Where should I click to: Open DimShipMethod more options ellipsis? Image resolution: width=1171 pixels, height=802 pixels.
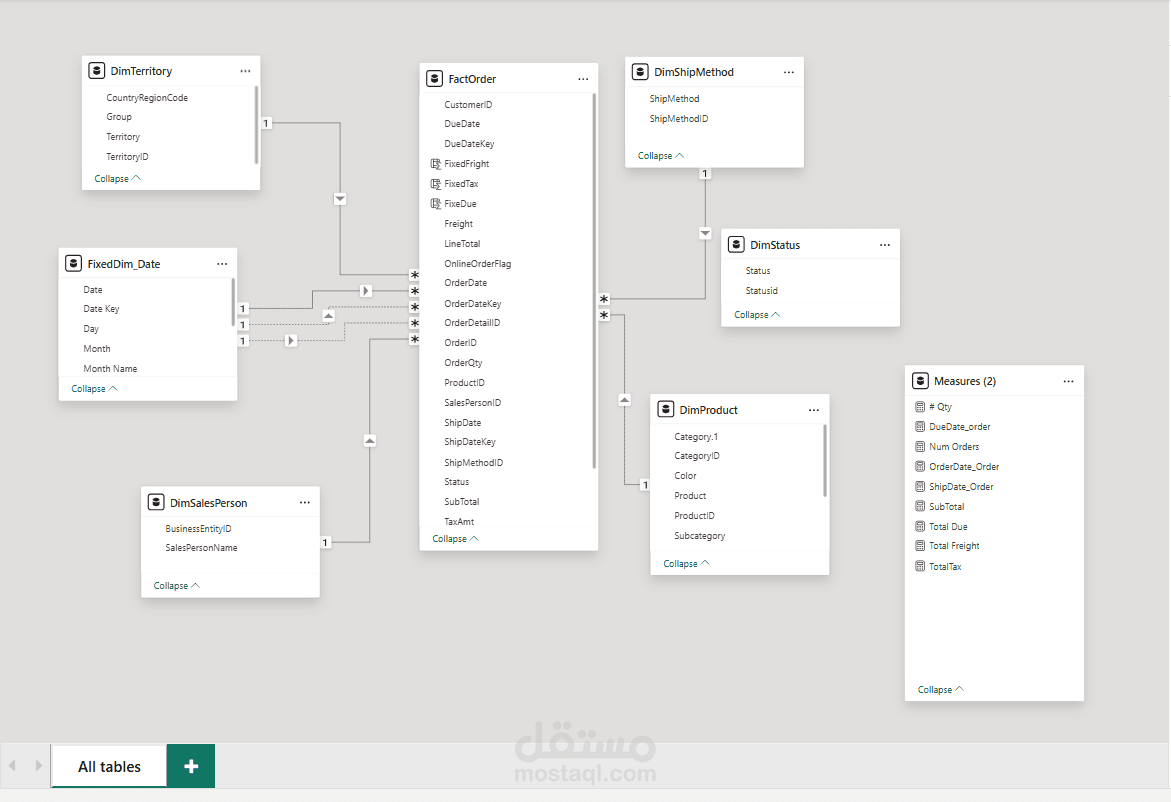(x=789, y=72)
